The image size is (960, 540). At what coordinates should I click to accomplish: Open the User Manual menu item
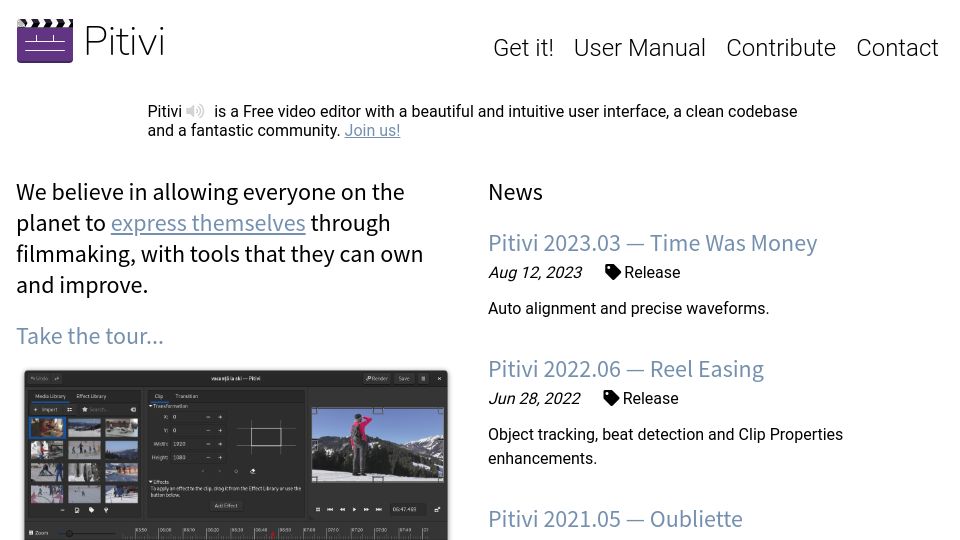pyautogui.click(x=639, y=48)
